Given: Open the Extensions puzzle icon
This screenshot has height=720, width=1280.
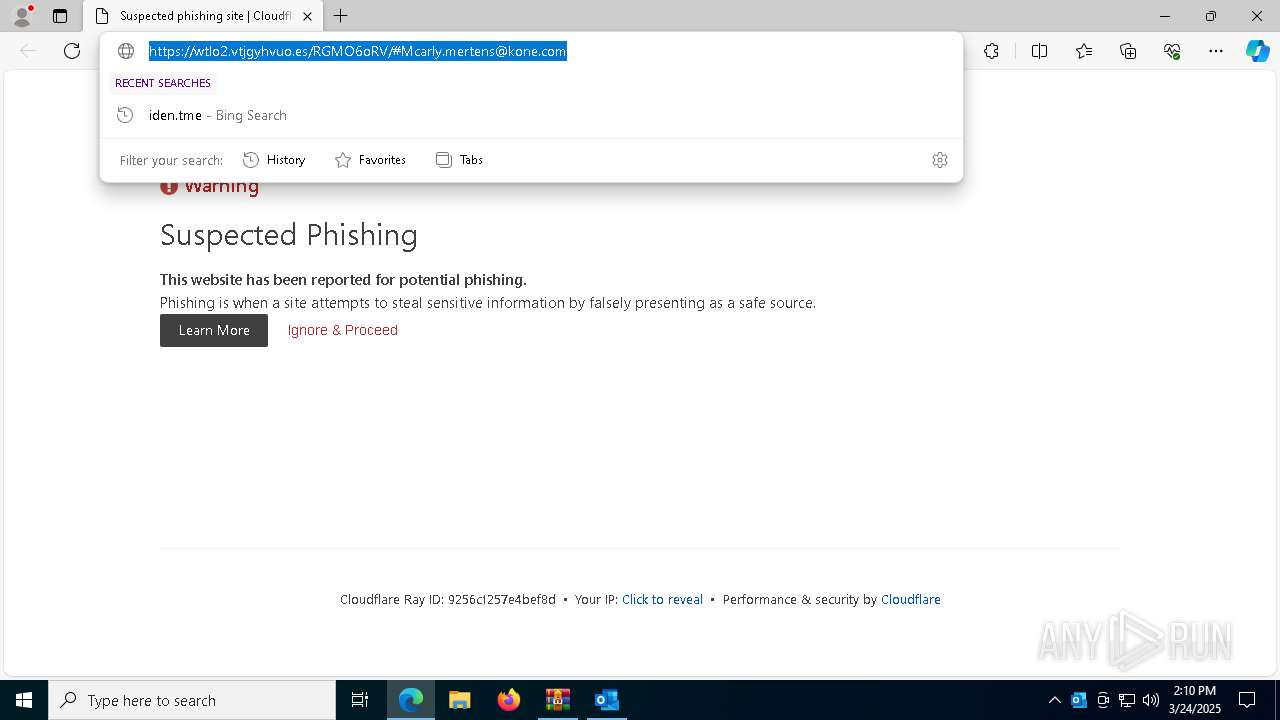Looking at the screenshot, I should click(991, 51).
